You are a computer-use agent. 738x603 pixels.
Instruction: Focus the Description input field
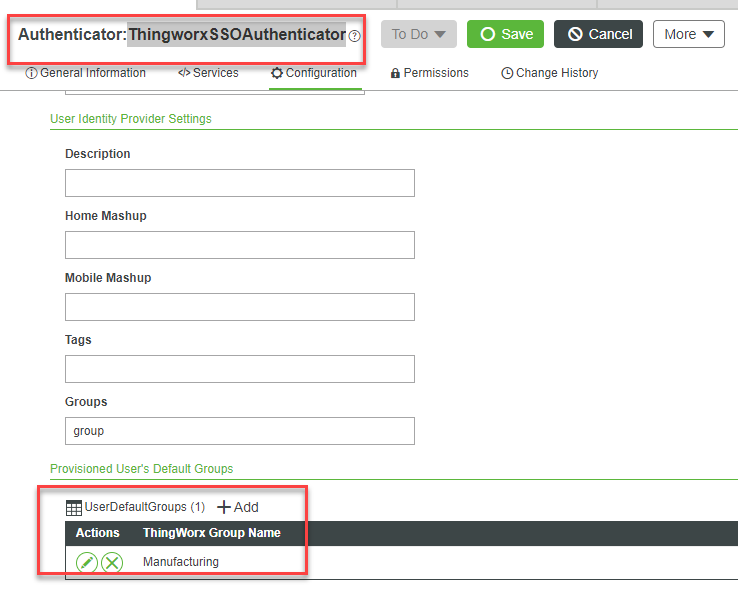click(240, 183)
